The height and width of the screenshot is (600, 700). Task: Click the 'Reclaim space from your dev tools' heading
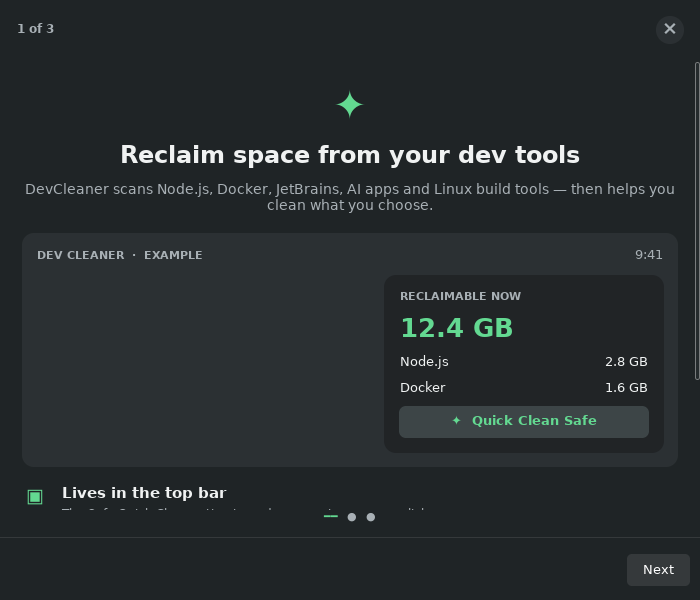click(x=350, y=155)
